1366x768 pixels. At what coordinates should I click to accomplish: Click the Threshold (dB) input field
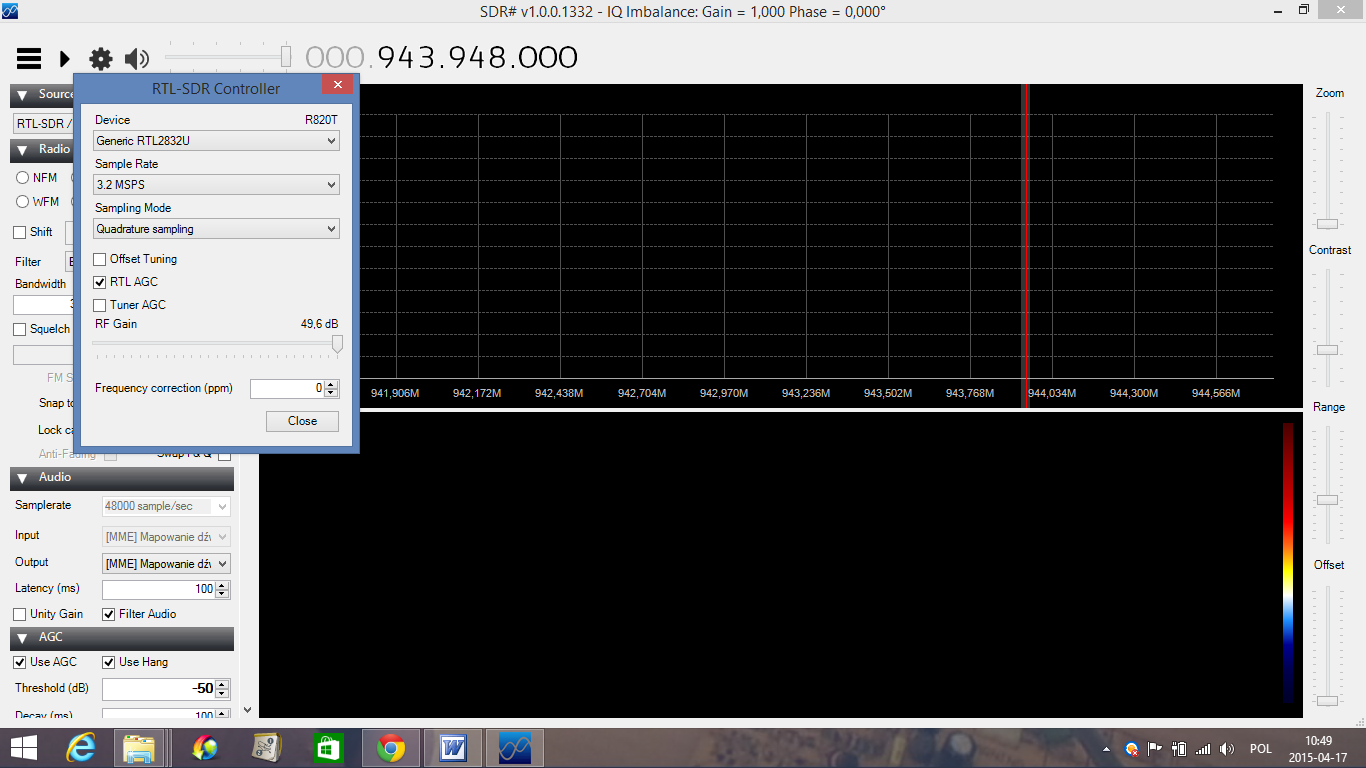[x=159, y=689]
